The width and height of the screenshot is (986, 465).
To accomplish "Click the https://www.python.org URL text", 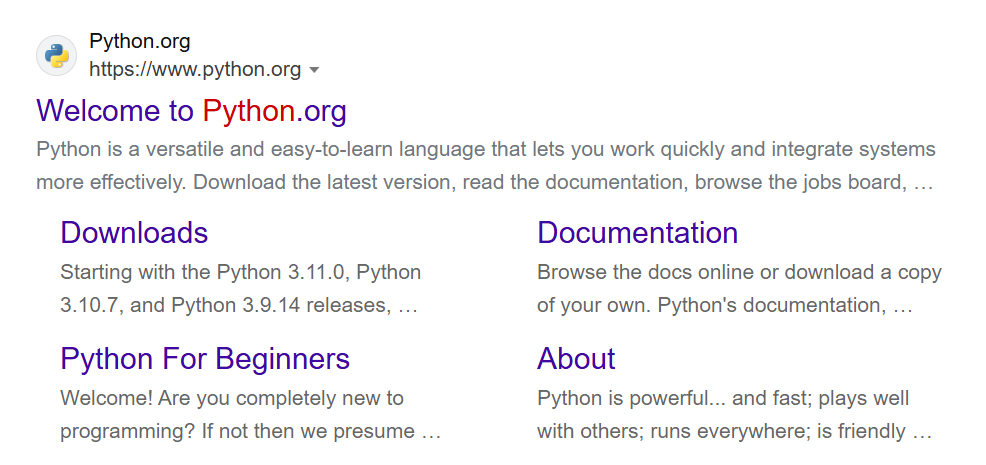I will (195, 69).
